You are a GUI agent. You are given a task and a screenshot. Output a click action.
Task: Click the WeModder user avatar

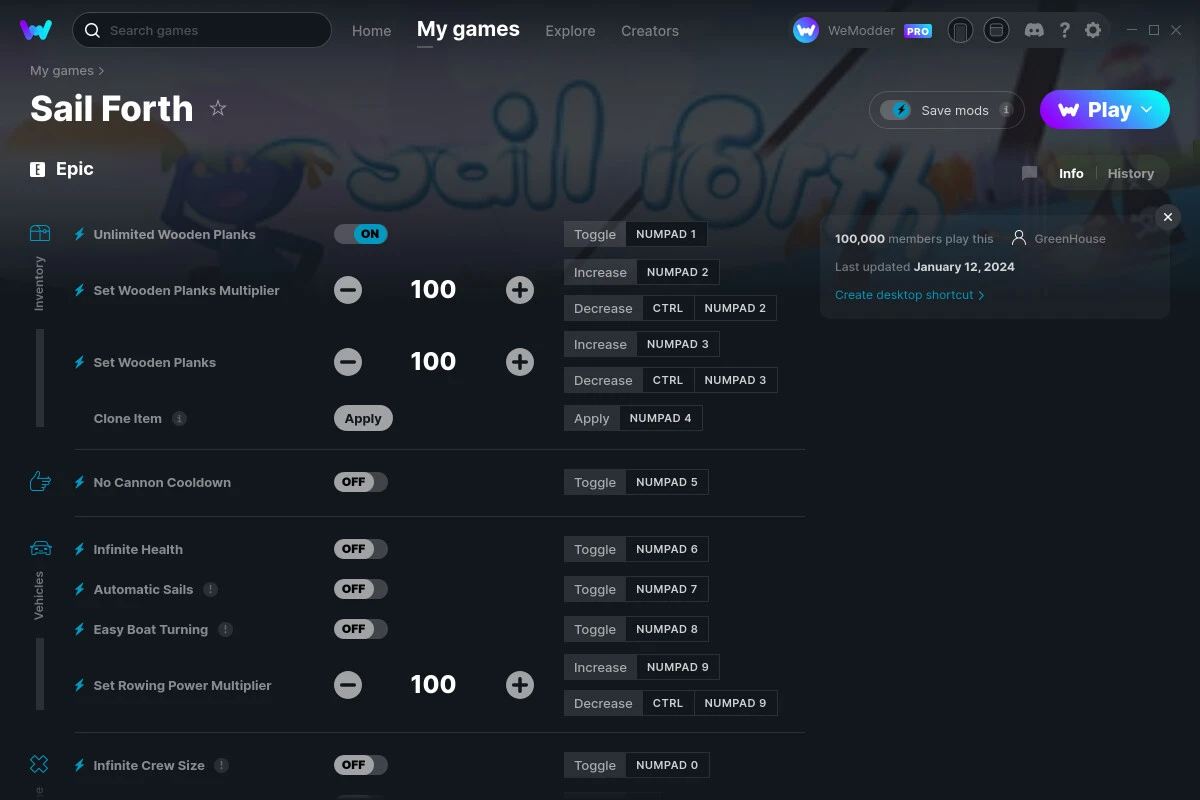(806, 30)
